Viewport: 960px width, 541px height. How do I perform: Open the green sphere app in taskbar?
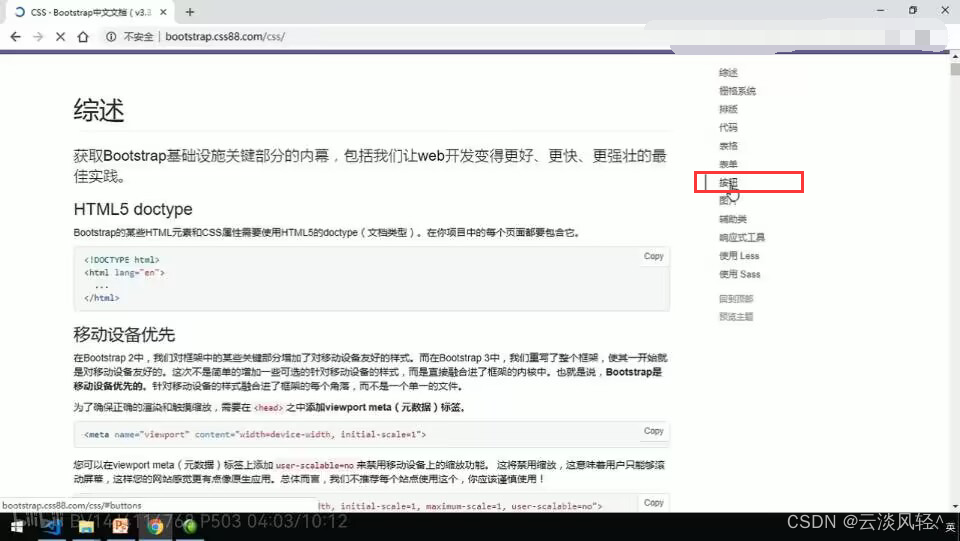click(189, 526)
